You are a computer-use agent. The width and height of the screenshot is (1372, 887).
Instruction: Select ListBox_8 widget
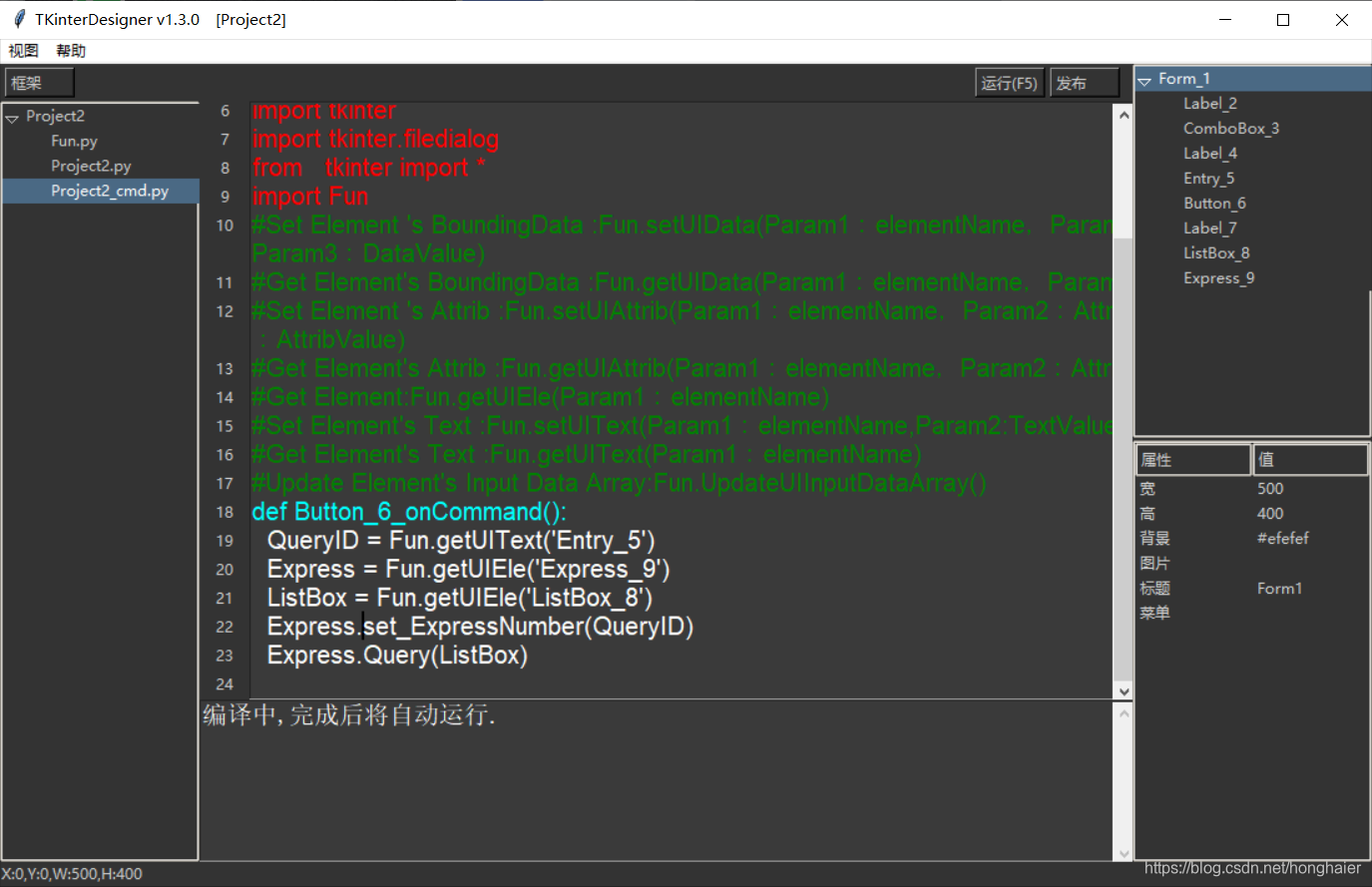pyautogui.click(x=1216, y=253)
